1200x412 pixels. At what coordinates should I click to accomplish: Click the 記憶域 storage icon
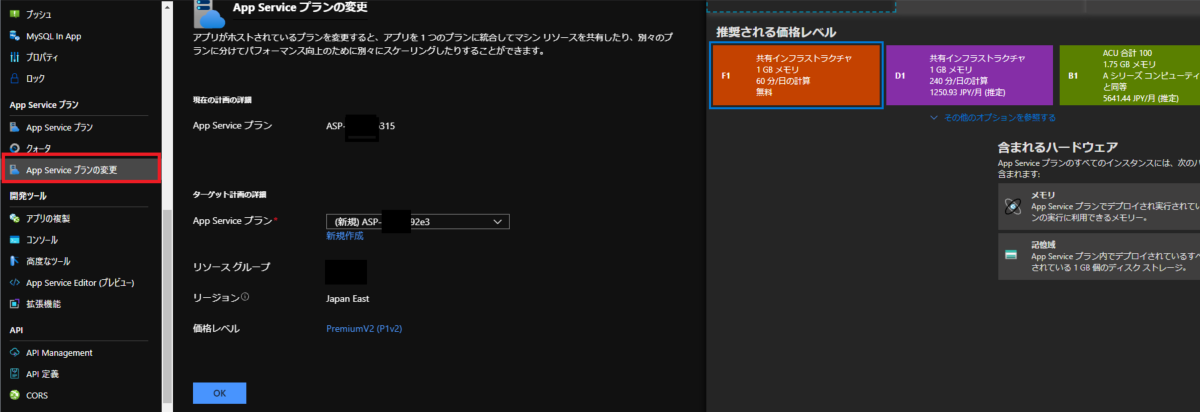coord(1013,255)
